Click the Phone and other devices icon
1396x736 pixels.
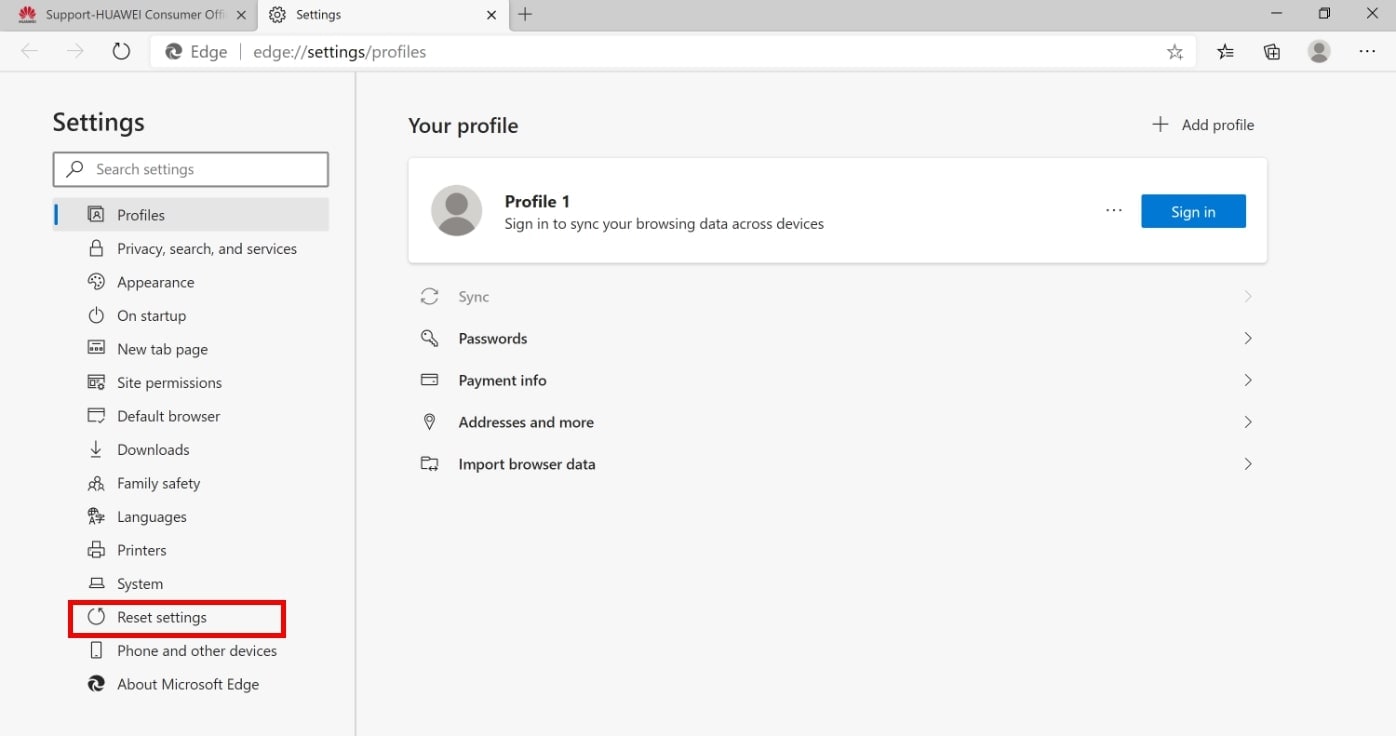[x=96, y=650]
